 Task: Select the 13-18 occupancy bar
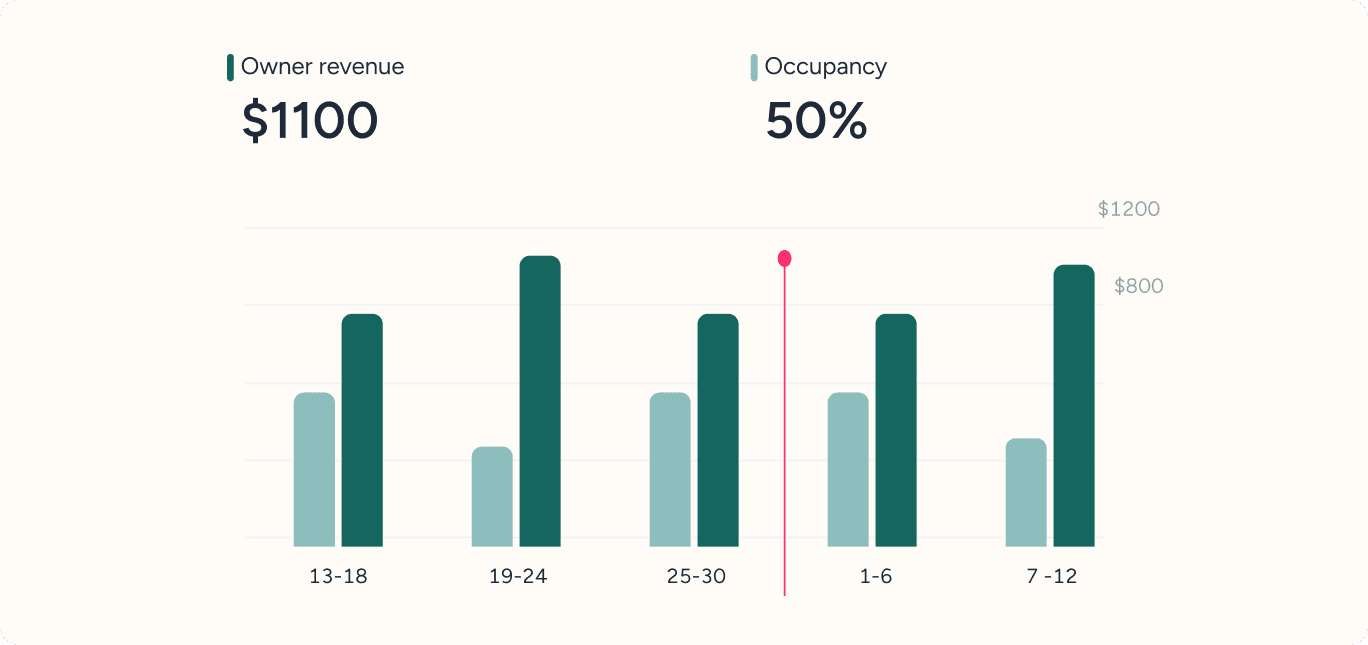(x=314, y=469)
